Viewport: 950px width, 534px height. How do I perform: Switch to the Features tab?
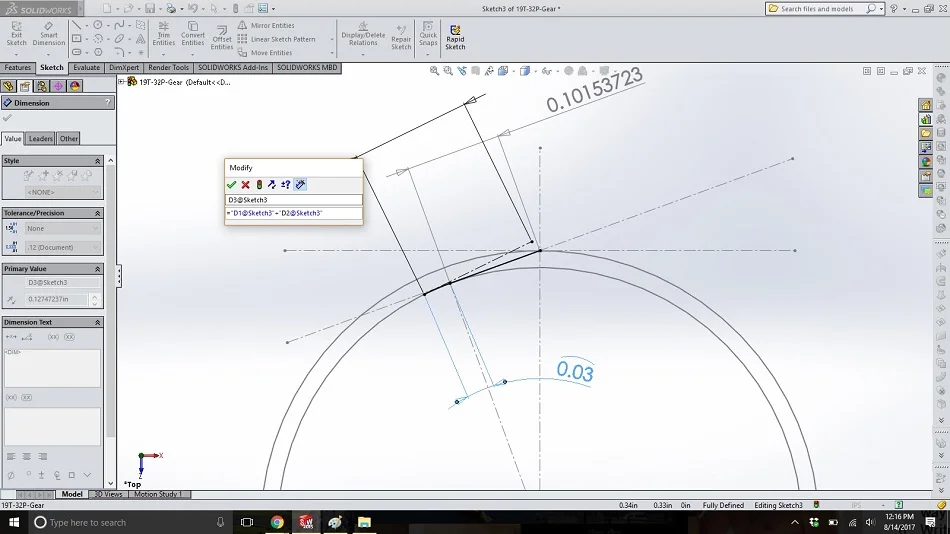tap(18, 68)
